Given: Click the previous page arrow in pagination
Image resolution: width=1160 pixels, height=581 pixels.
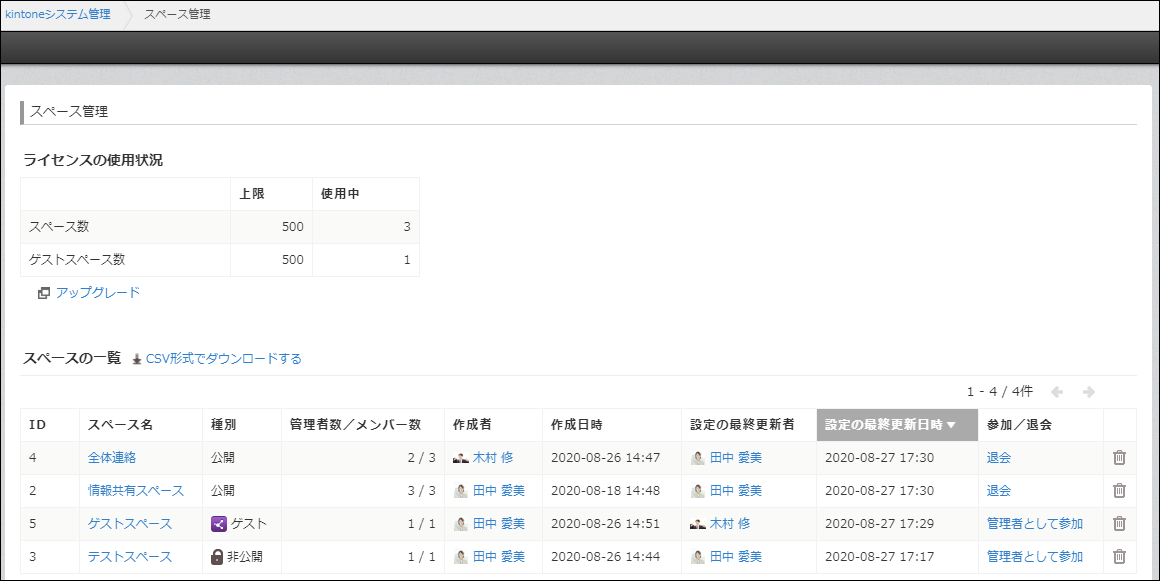Looking at the screenshot, I should [1058, 391].
